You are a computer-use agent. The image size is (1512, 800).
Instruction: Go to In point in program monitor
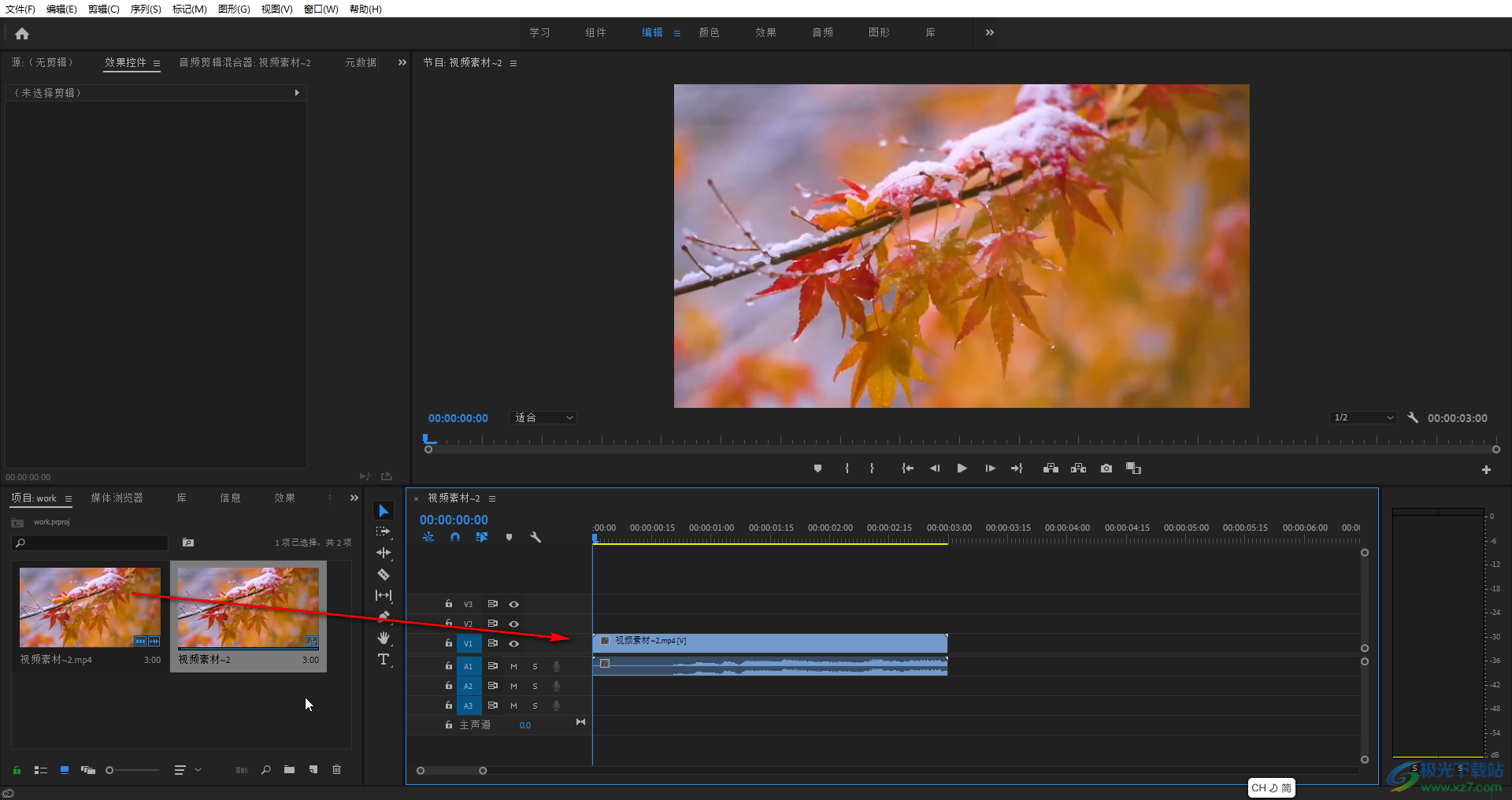coord(907,469)
